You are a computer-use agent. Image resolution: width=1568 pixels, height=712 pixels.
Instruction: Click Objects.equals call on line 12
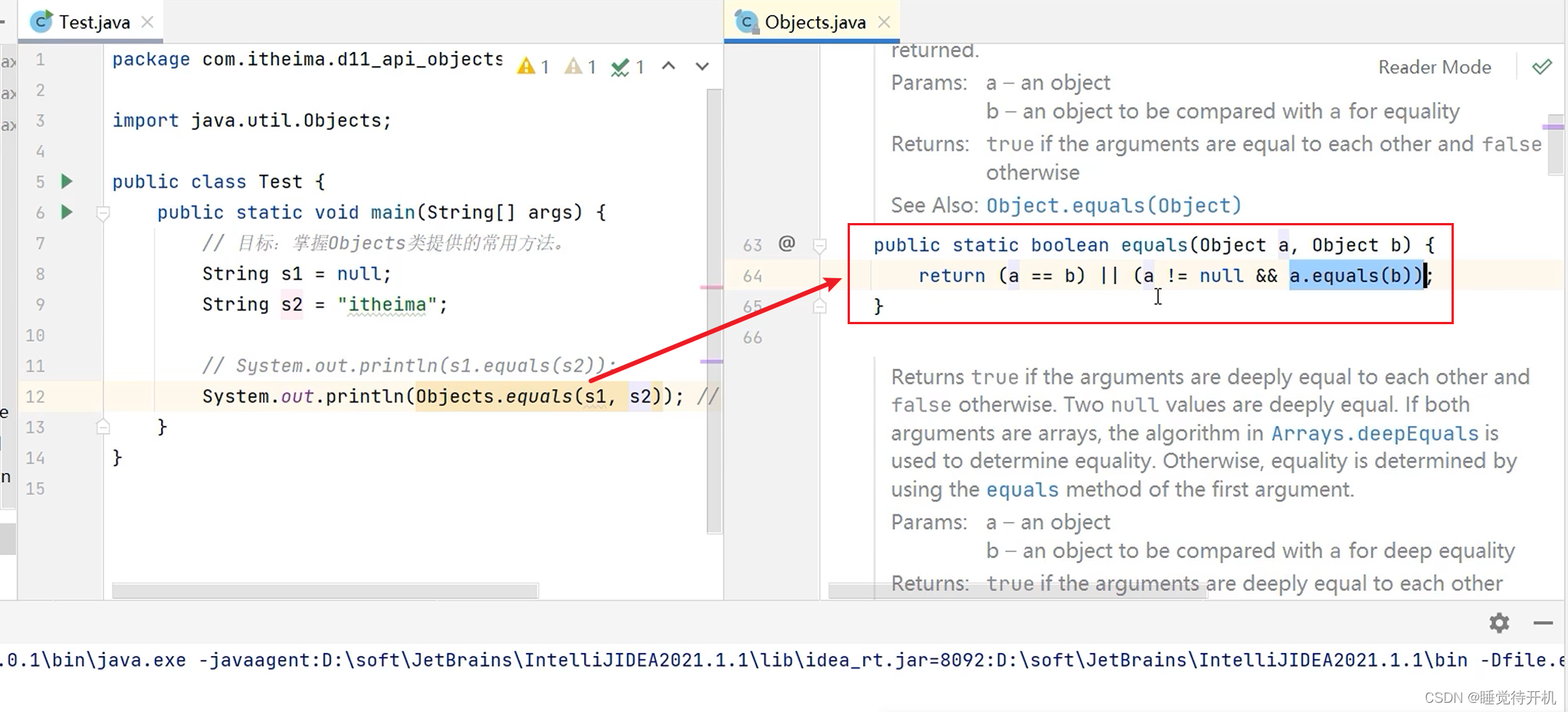point(539,396)
